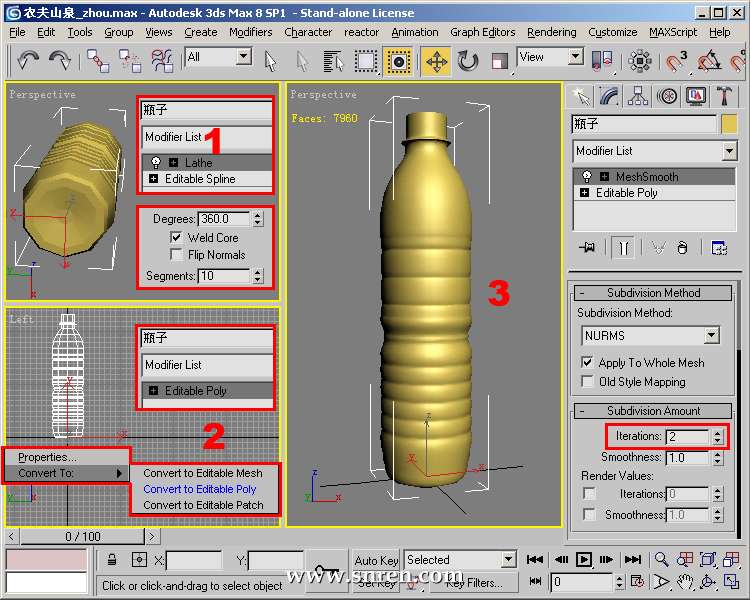This screenshot has width=750, height=600.
Task: Click the yellow object color swatch
Action: (x=729, y=124)
